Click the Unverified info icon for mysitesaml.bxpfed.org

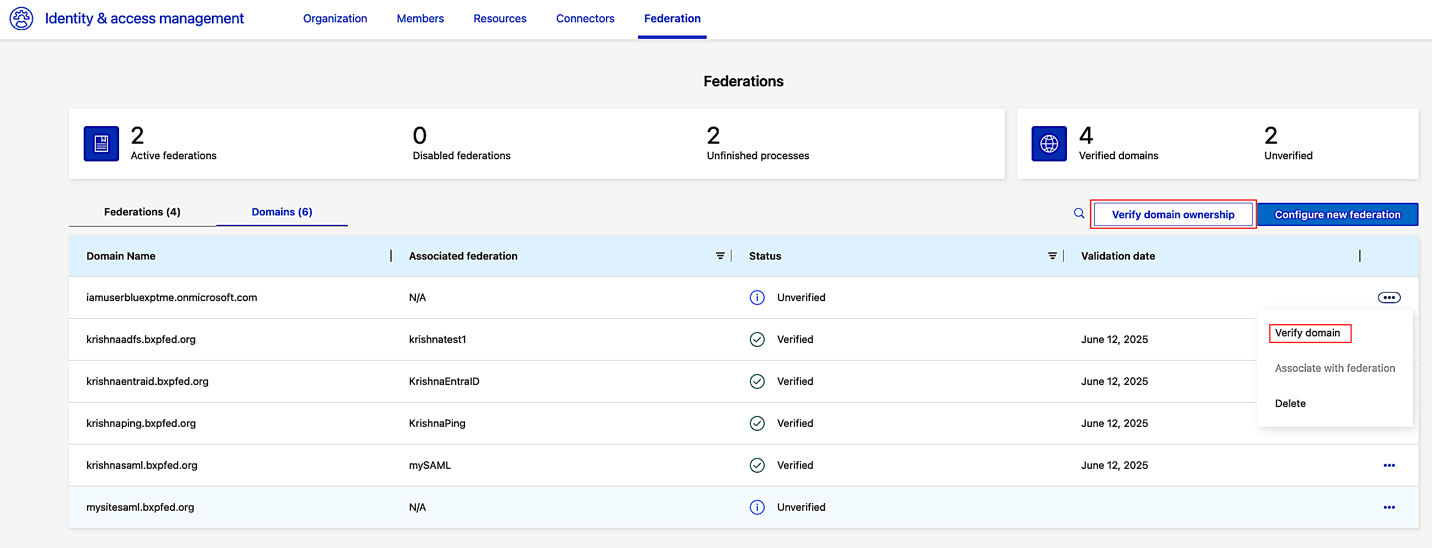757,507
